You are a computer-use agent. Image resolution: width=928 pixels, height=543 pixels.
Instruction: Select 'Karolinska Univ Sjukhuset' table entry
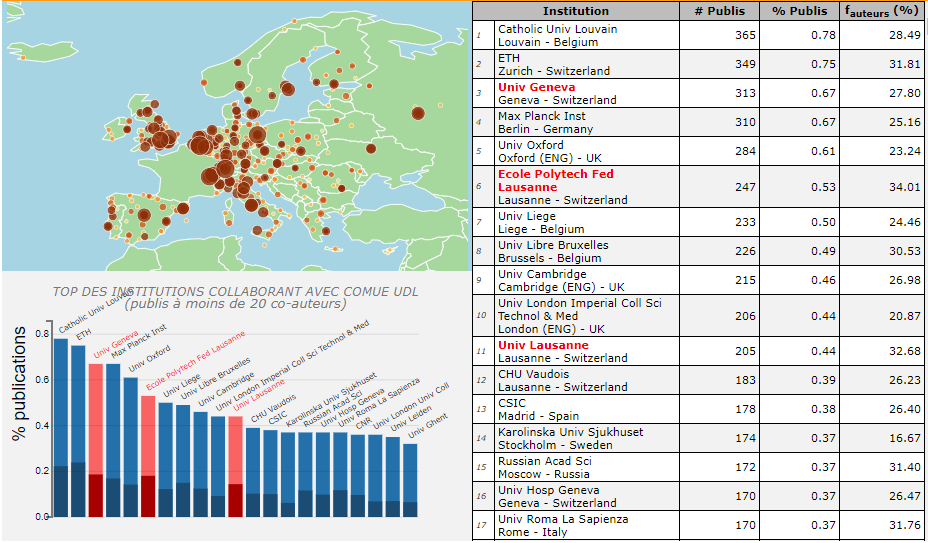click(571, 432)
